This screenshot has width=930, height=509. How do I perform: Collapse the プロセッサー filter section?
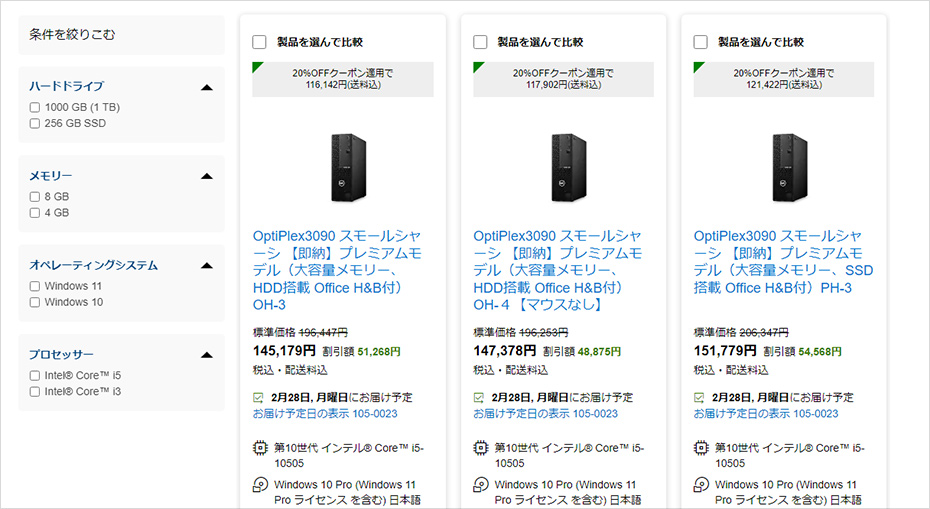pyautogui.click(x=207, y=355)
